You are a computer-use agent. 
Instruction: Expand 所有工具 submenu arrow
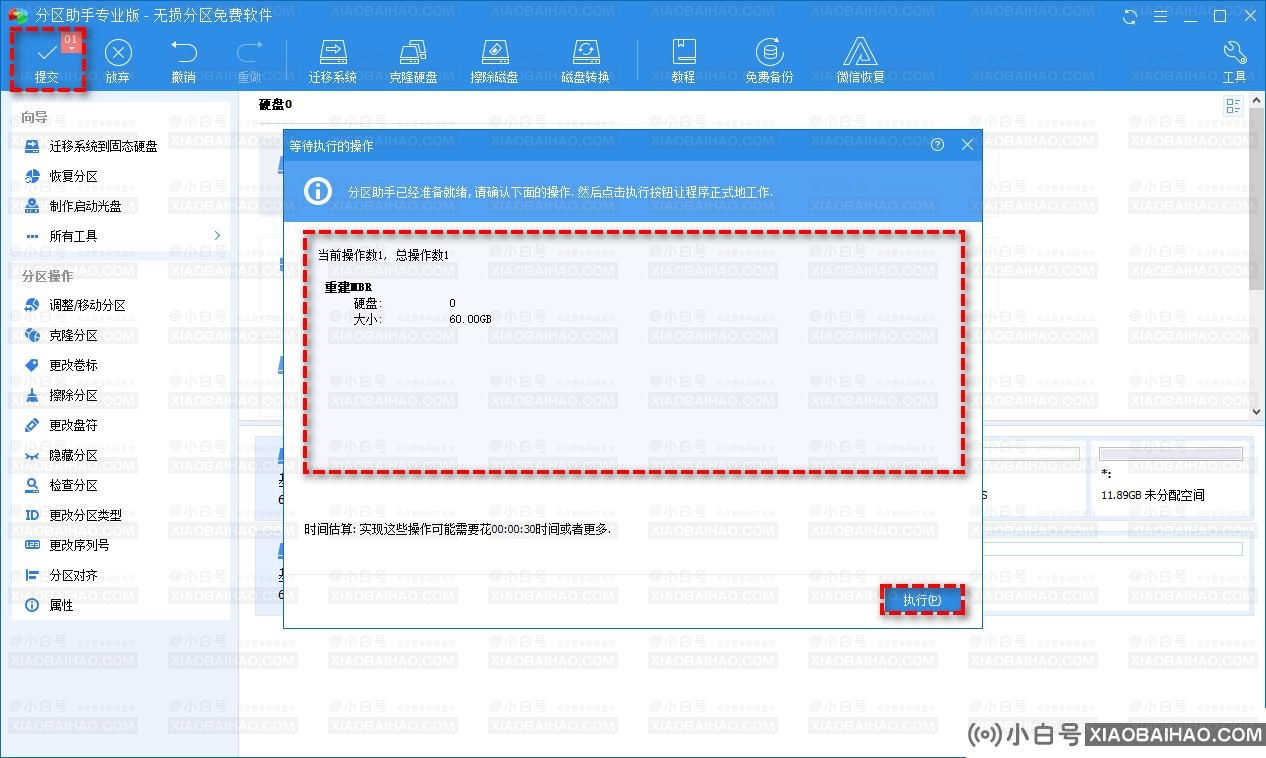point(217,236)
